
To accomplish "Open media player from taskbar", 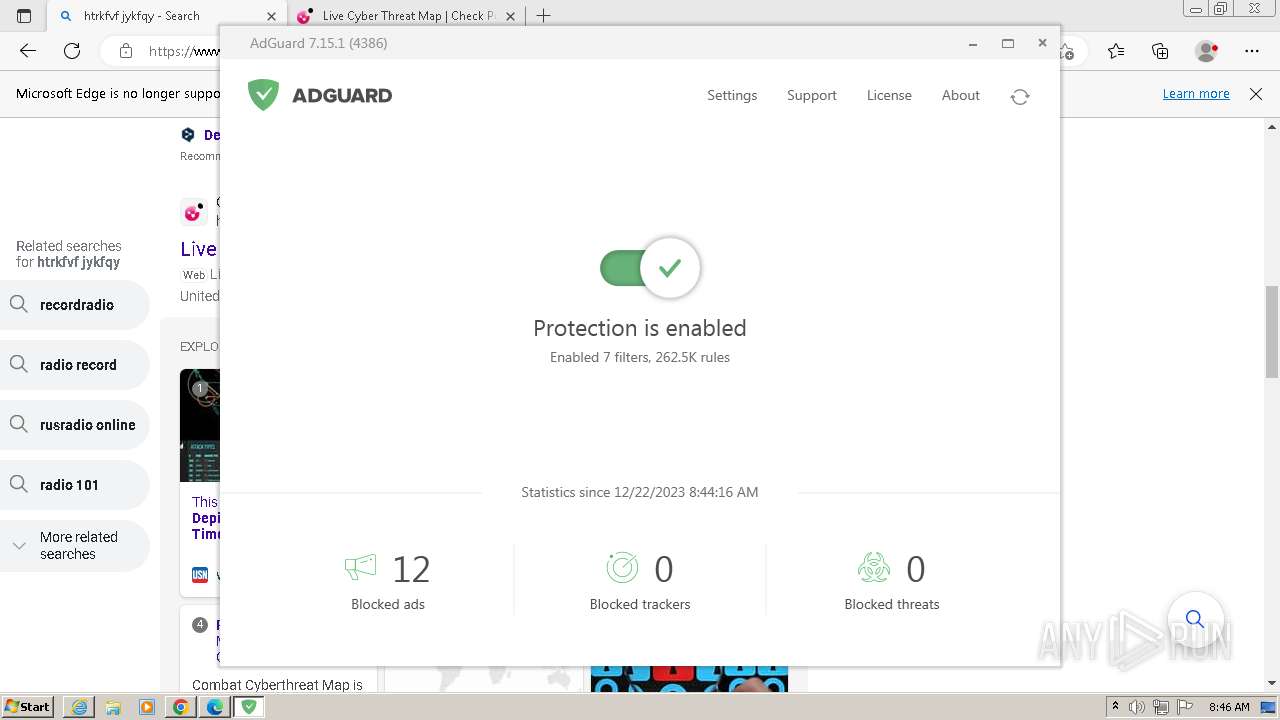I will tap(147, 707).
